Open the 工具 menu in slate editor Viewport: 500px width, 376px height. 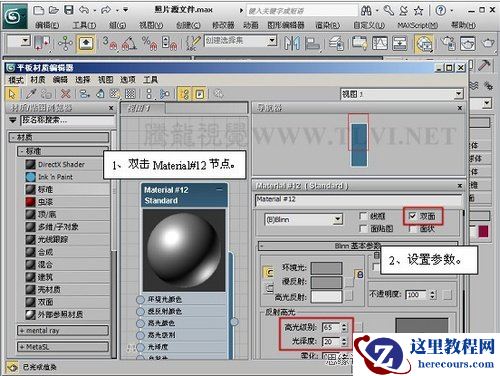point(150,80)
